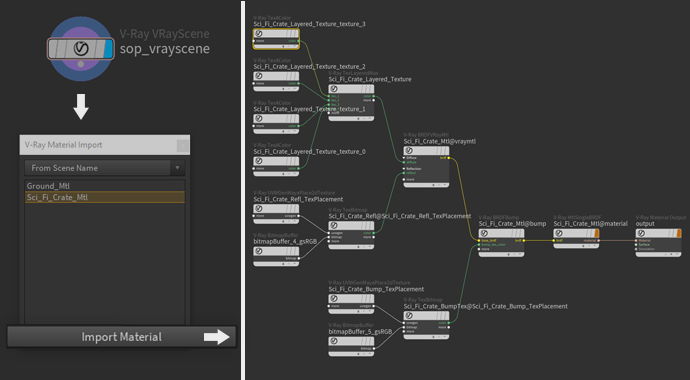Click brdf output port on vraymtl node
Viewport: 690px width, 380px height.
click(449, 158)
